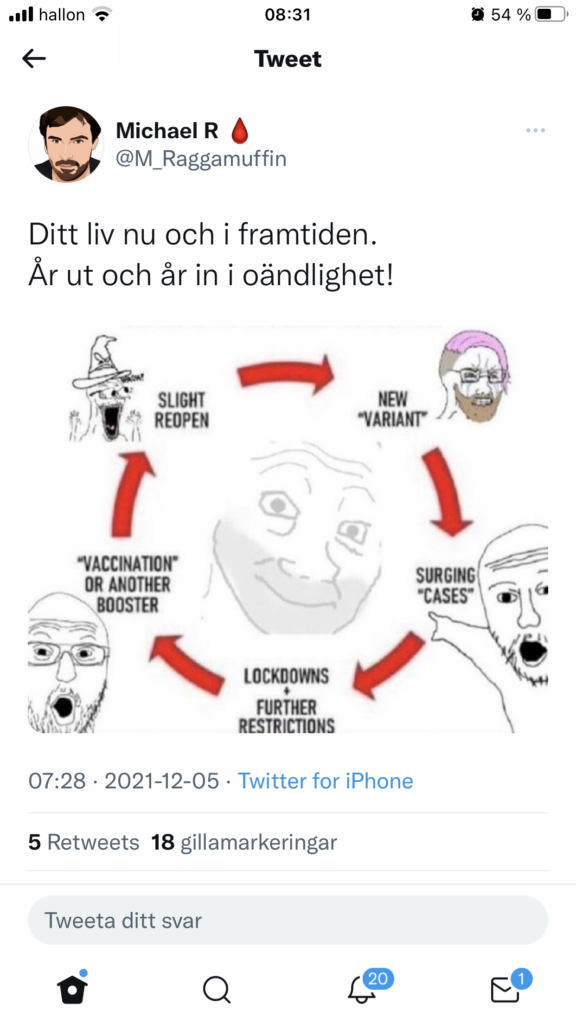
Task: Open the three-dot tweet options menu
Action: tap(535, 131)
